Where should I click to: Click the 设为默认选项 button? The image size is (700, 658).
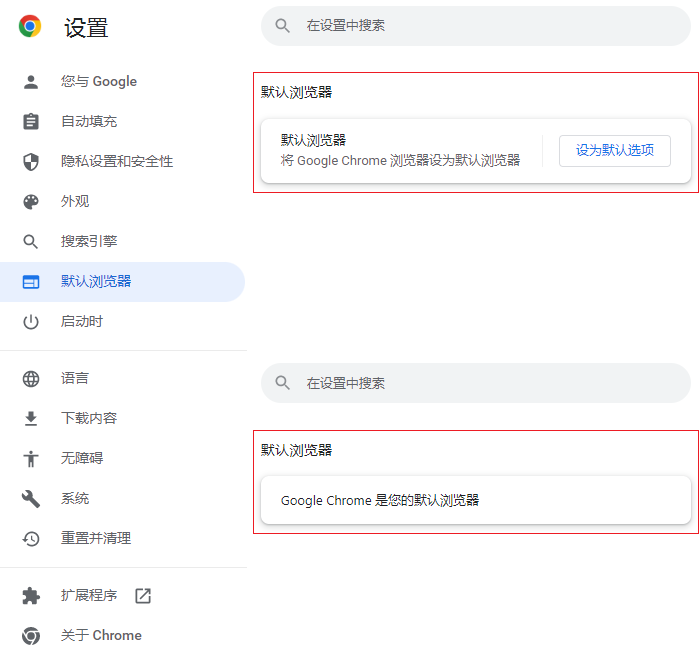click(x=615, y=151)
